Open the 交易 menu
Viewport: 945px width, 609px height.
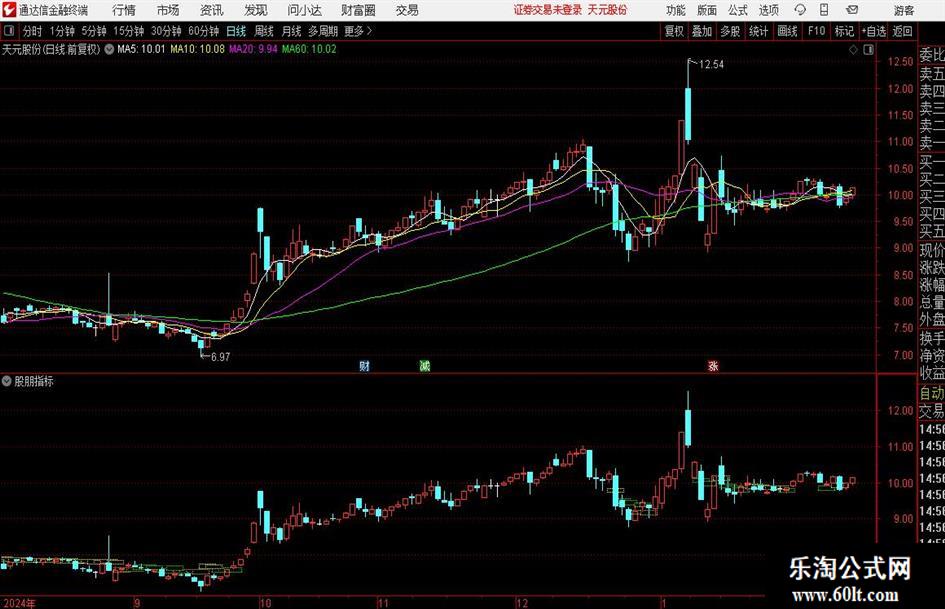[x=407, y=10]
